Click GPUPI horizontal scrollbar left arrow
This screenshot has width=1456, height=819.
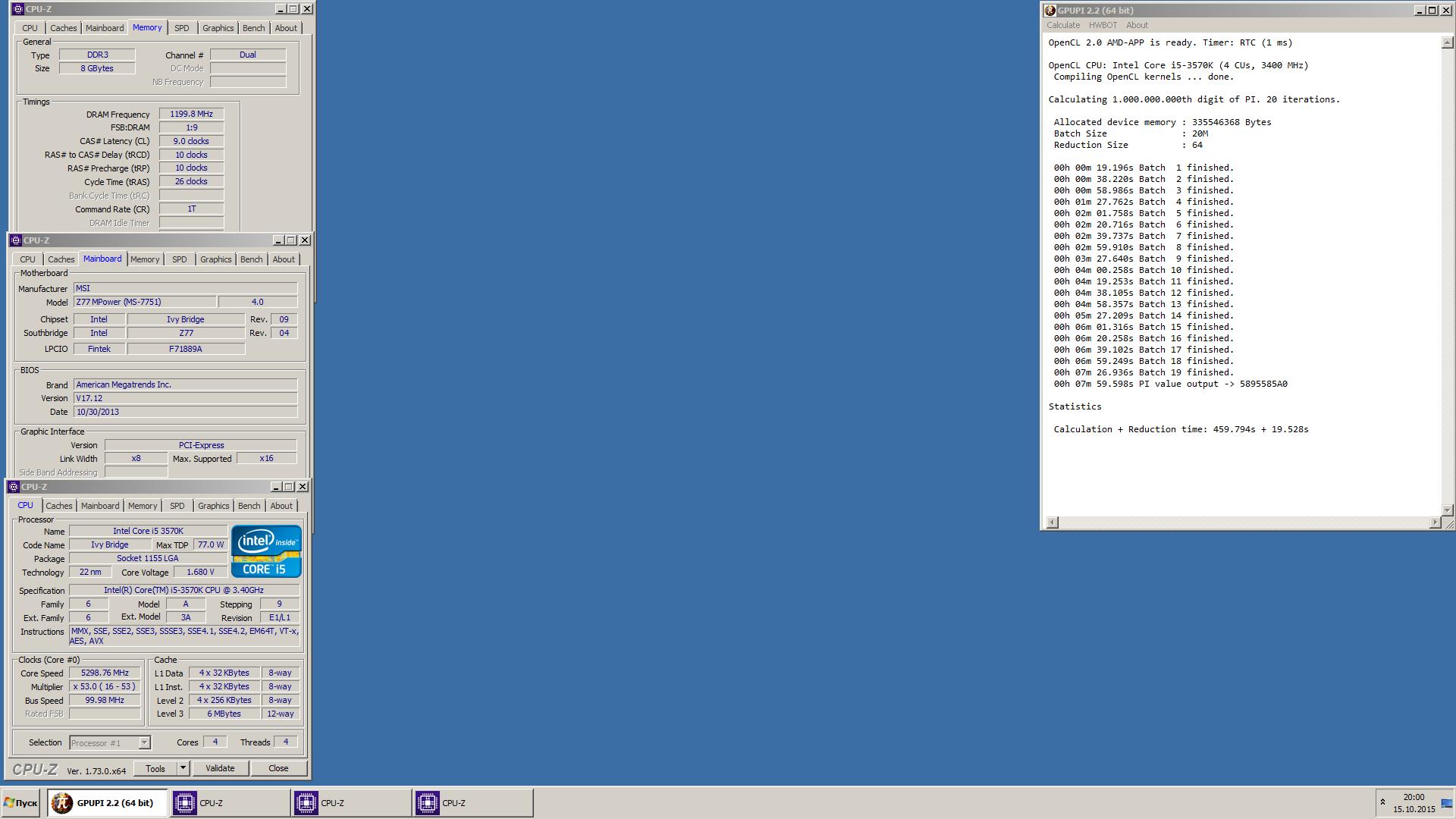click(x=1052, y=522)
